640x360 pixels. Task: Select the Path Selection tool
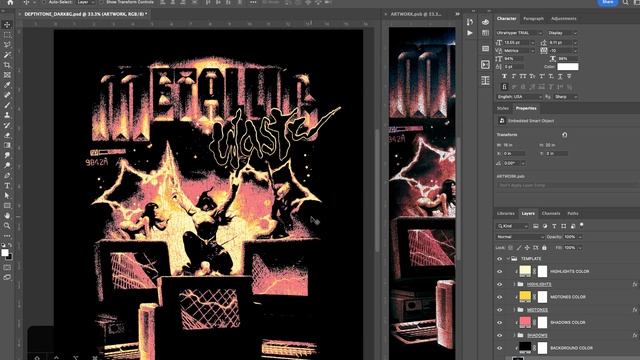pos(7,196)
